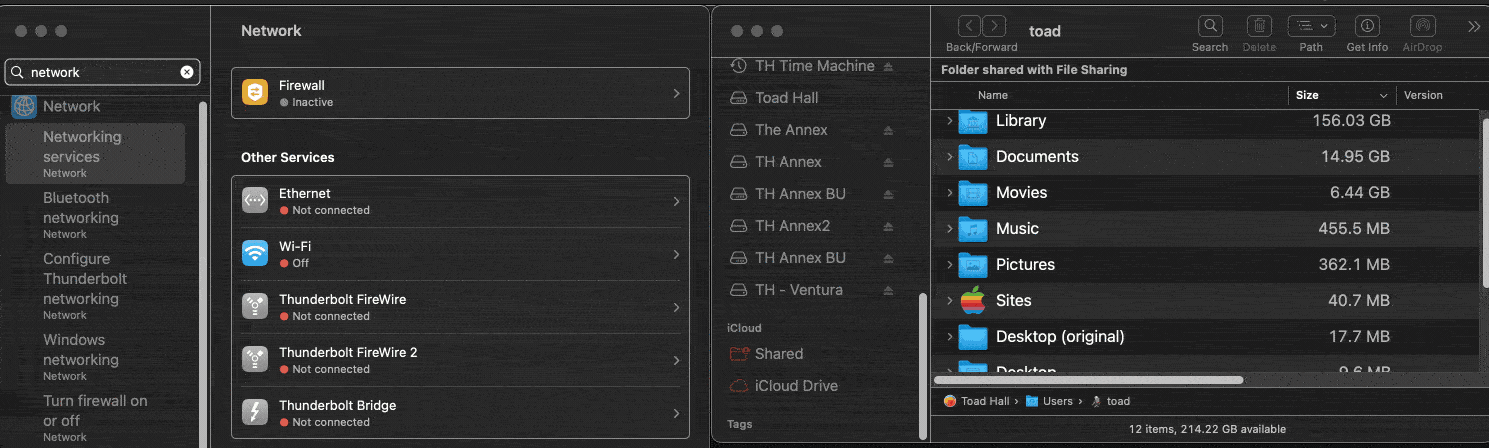Click Users in the path bar
Screen dimensions: 1489x448
(1049, 401)
